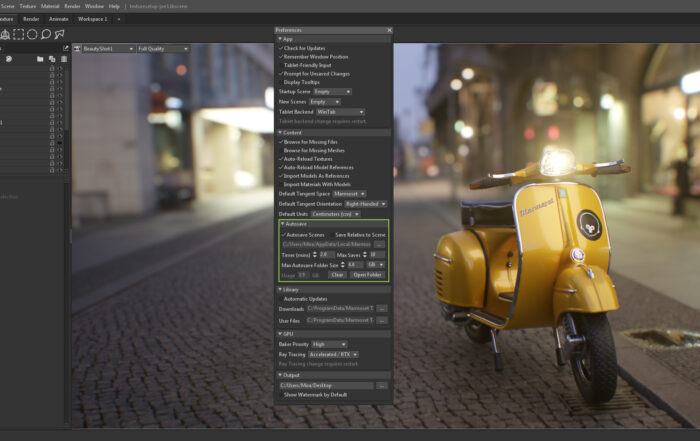Open the Ray Tracing dropdown
Screen dimensions: 700x441
tap(333, 354)
